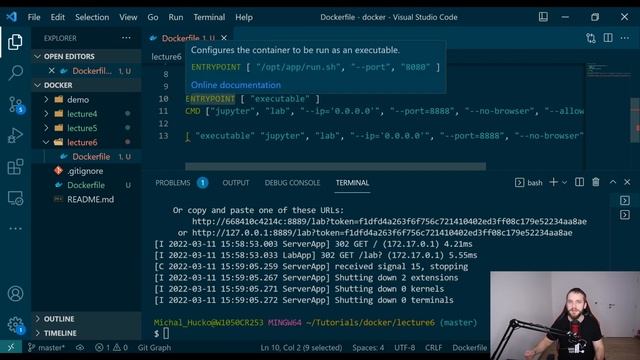Switch to the Problems tab
Screen dimensions: 640x360
pos(181,182)
